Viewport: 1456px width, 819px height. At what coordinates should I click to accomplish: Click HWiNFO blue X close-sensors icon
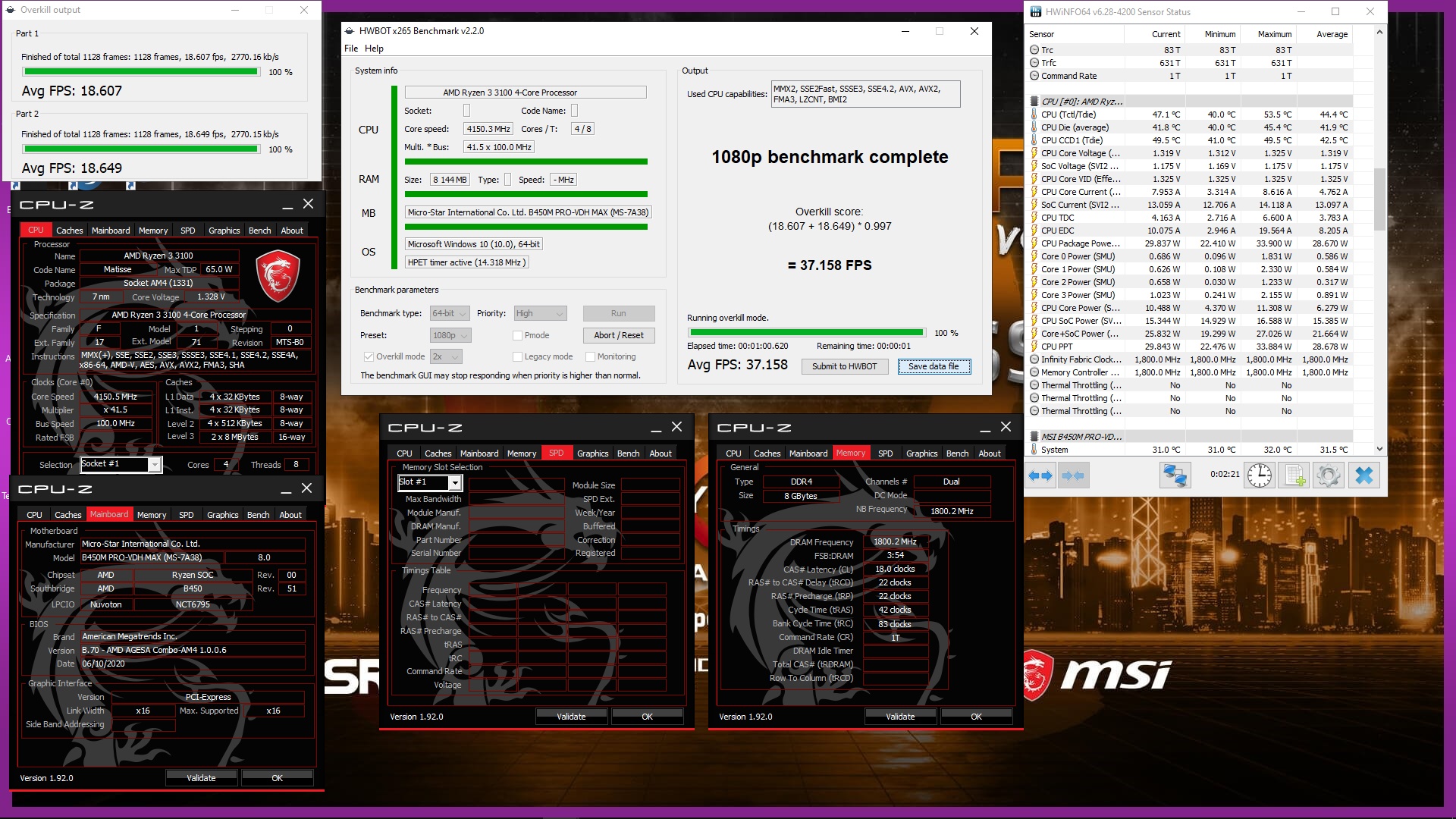1363,475
